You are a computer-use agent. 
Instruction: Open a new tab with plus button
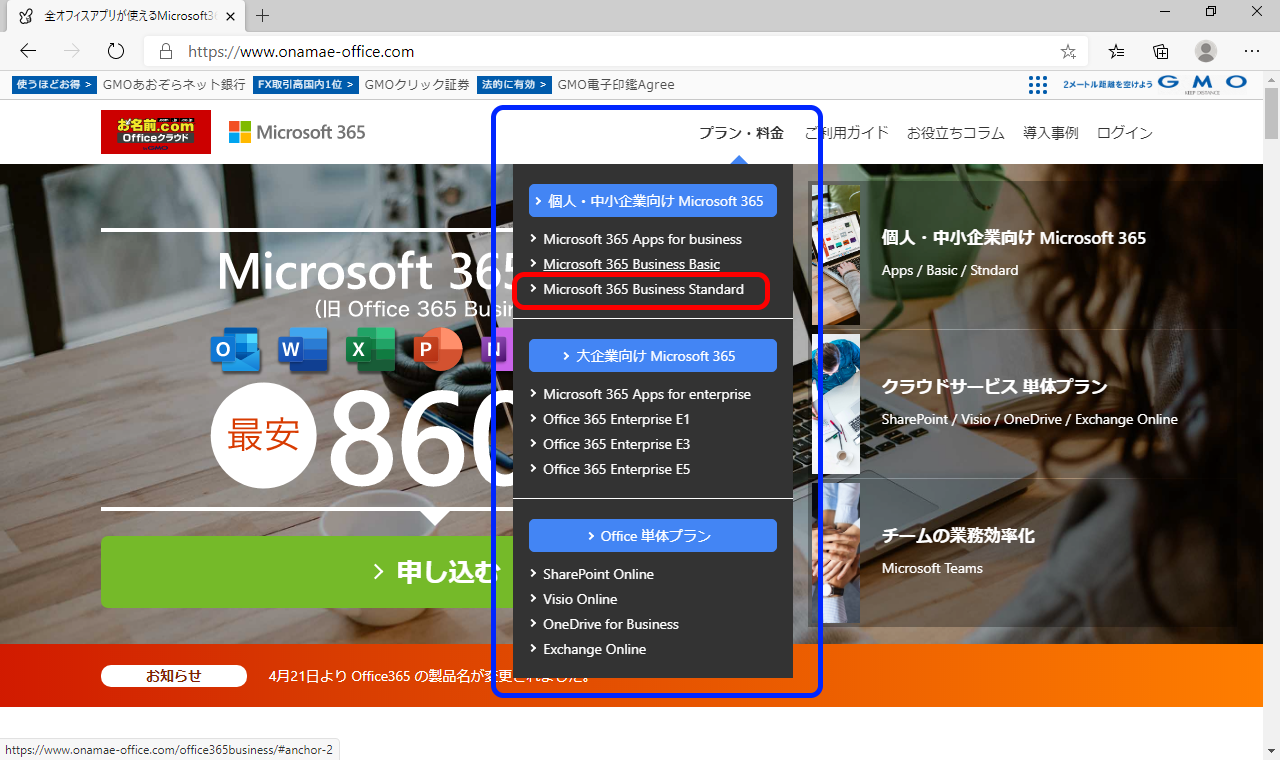263,15
